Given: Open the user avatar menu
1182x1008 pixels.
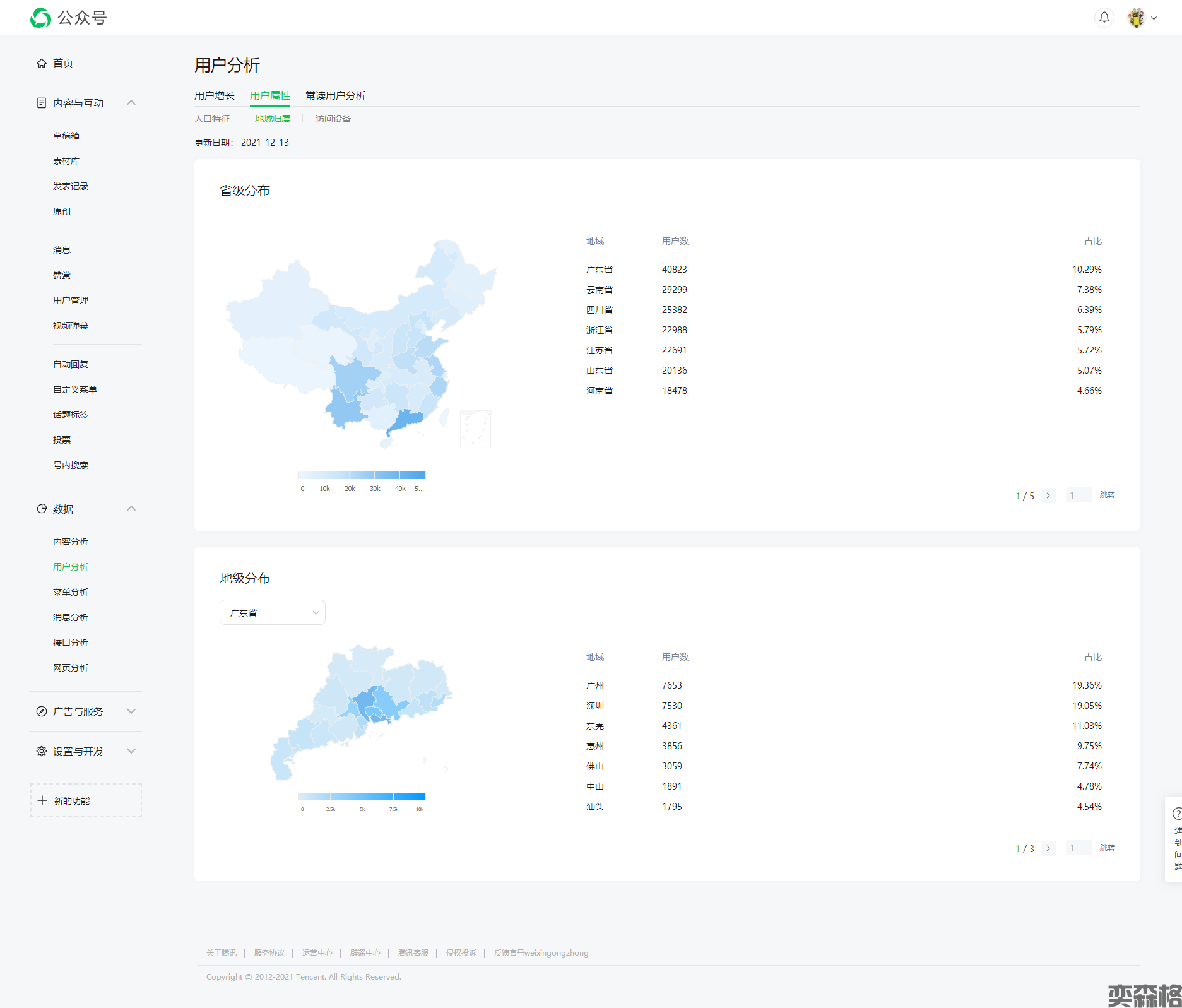Looking at the screenshot, I should click(x=1137, y=18).
